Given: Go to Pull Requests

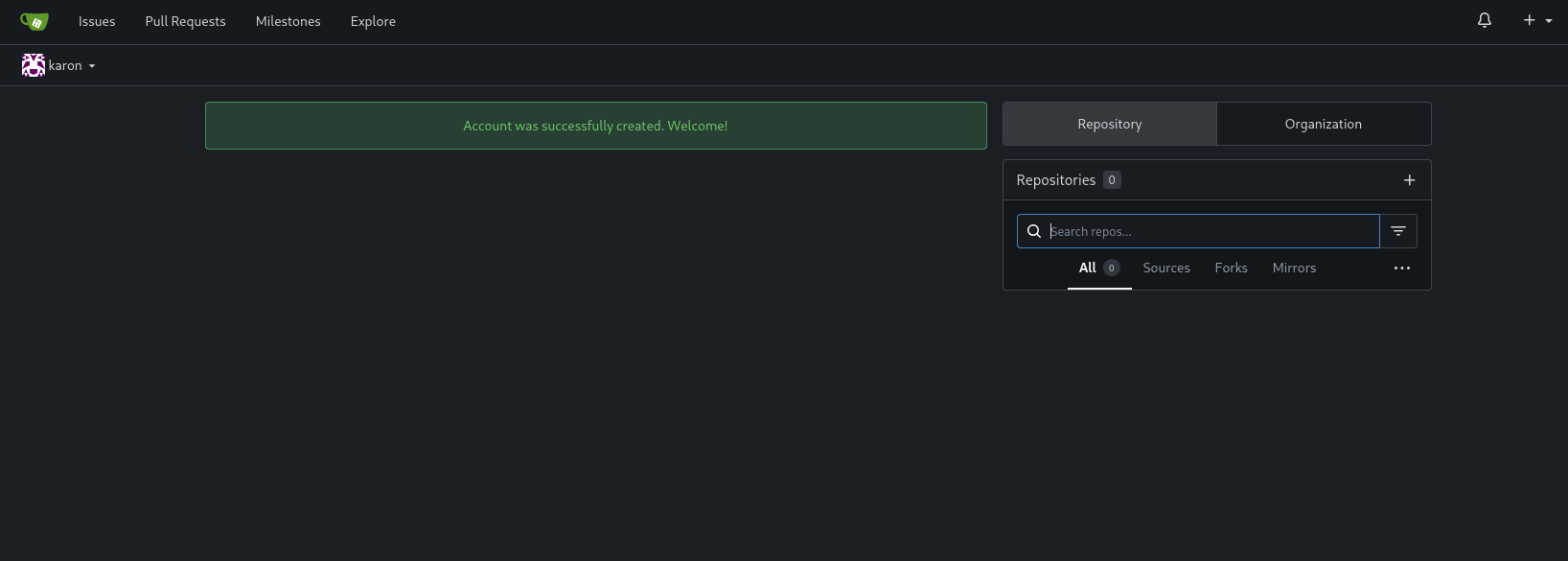Looking at the screenshot, I should pyautogui.click(x=185, y=21).
